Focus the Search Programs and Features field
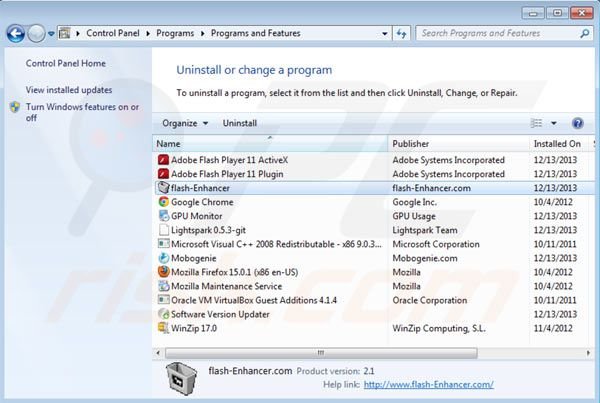The height and width of the screenshot is (403, 600). coord(504,33)
